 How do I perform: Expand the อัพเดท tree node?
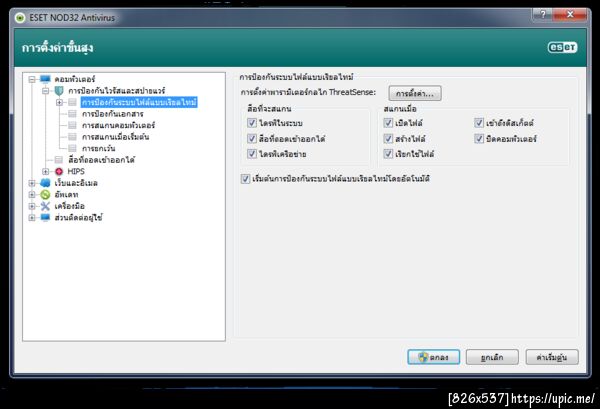point(32,194)
